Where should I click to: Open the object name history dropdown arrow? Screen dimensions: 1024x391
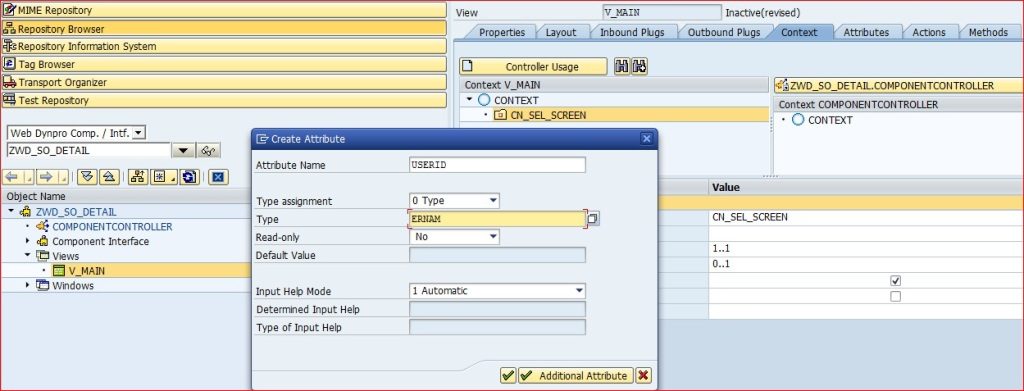183,151
